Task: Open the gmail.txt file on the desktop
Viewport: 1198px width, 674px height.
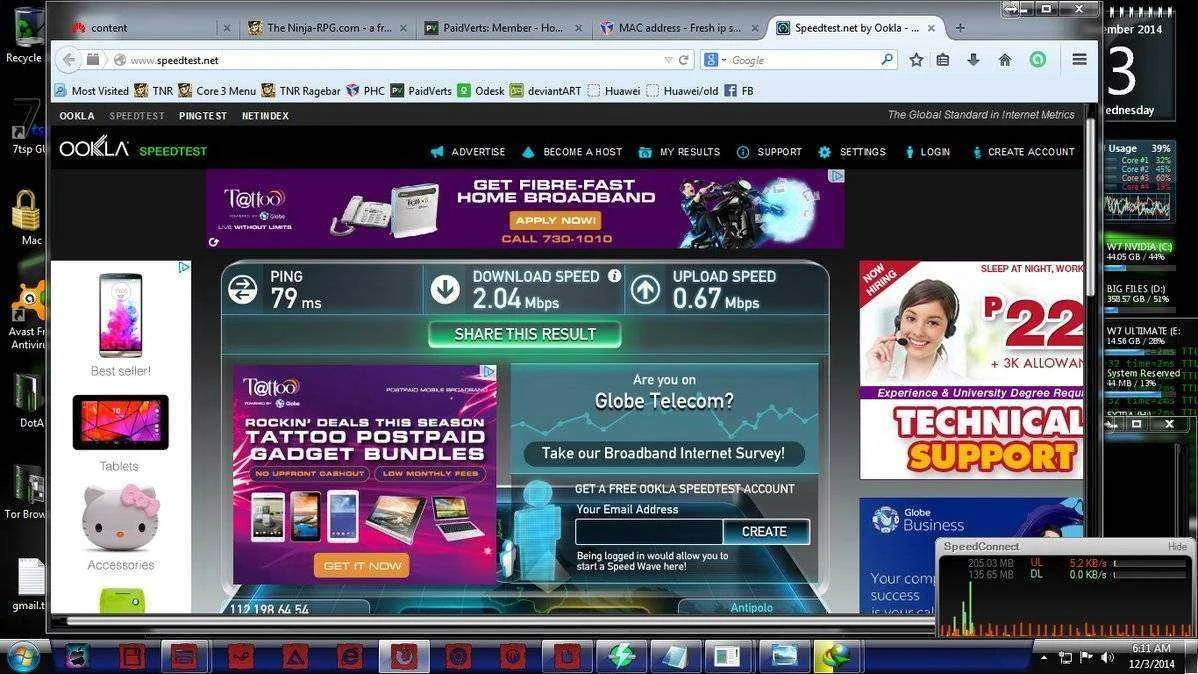Action: click(x=29, y=585)
